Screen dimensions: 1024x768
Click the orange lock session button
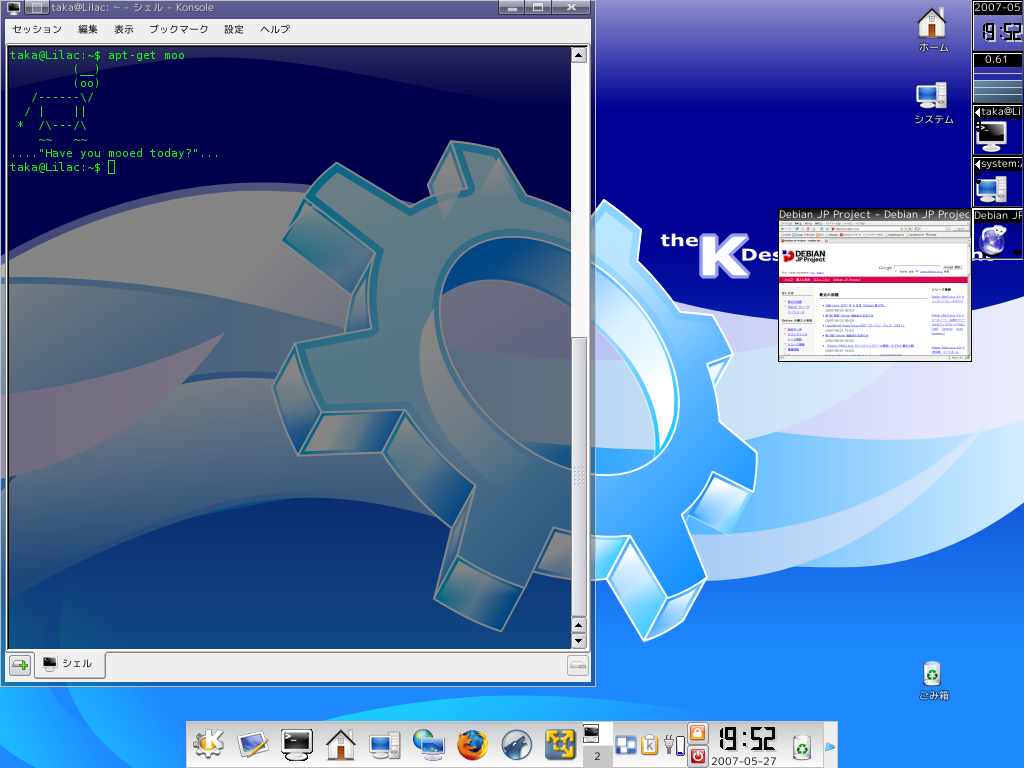(697, 733)
